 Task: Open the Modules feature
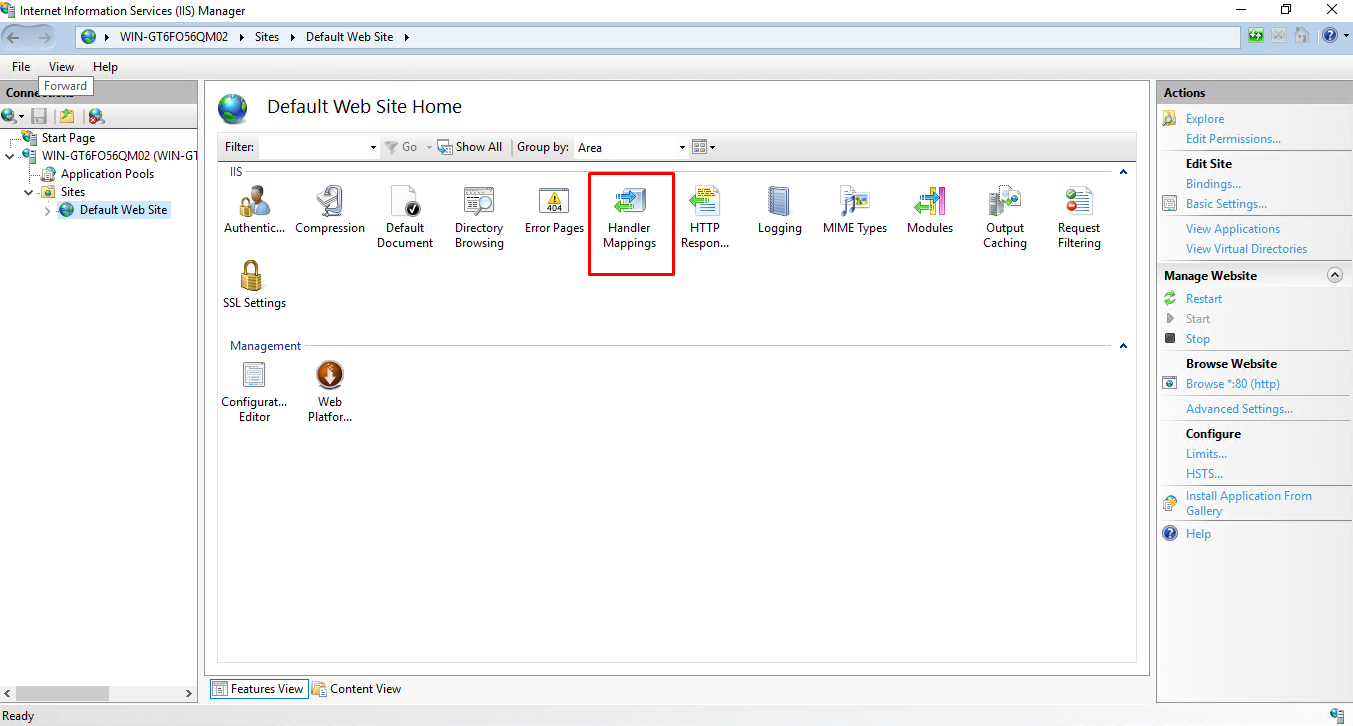click(x=930, y=210)
